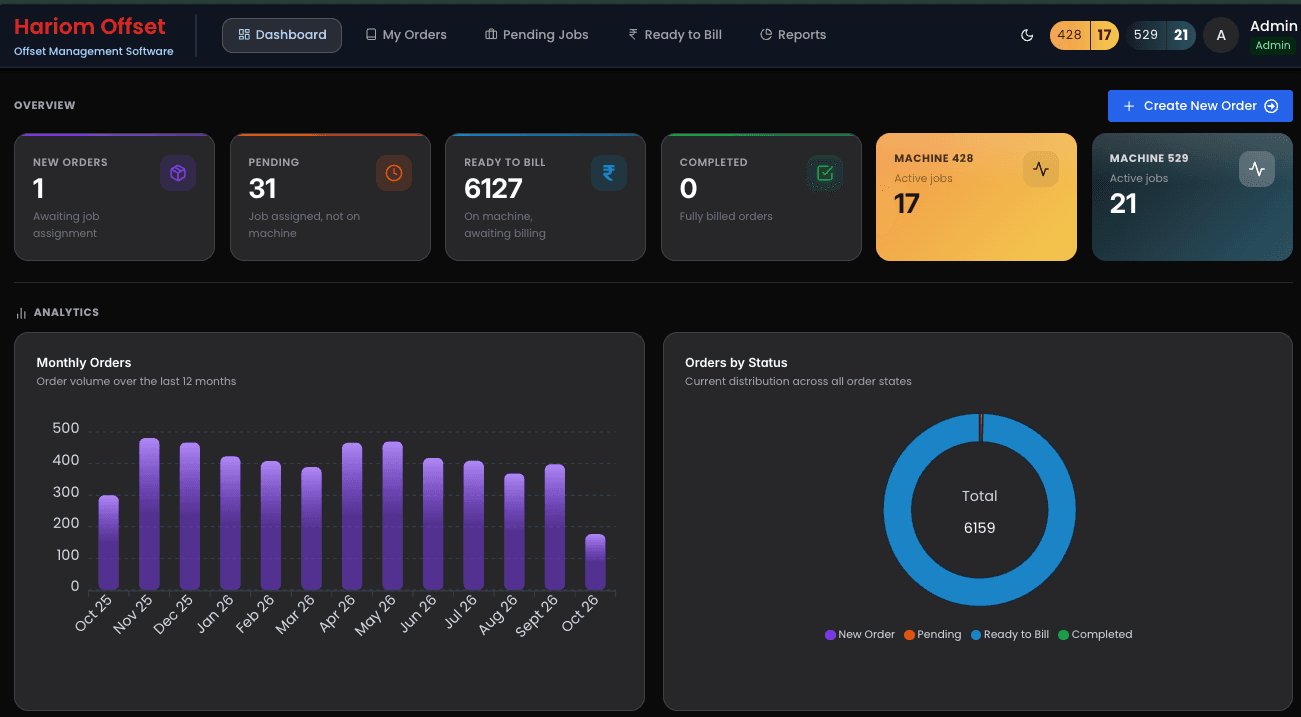The height and width of the screenshot is (717, 1301).
Task: Click the Orders by Status title
Action: [x=736, y=363]
